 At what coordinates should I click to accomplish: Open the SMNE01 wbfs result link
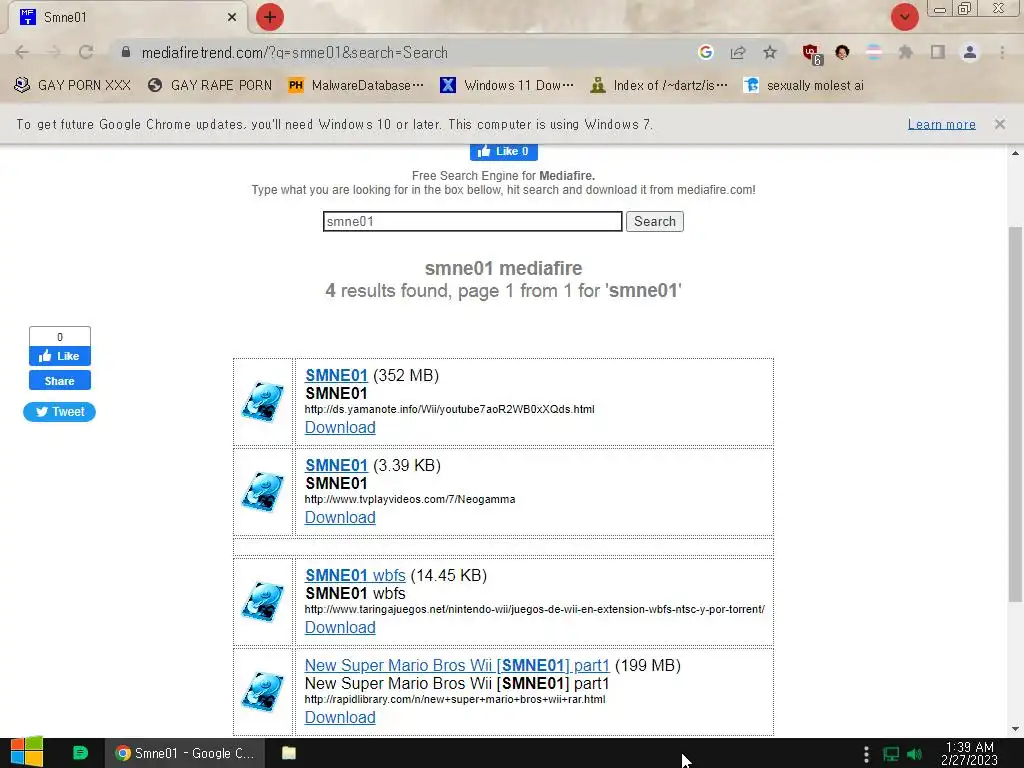355,575
